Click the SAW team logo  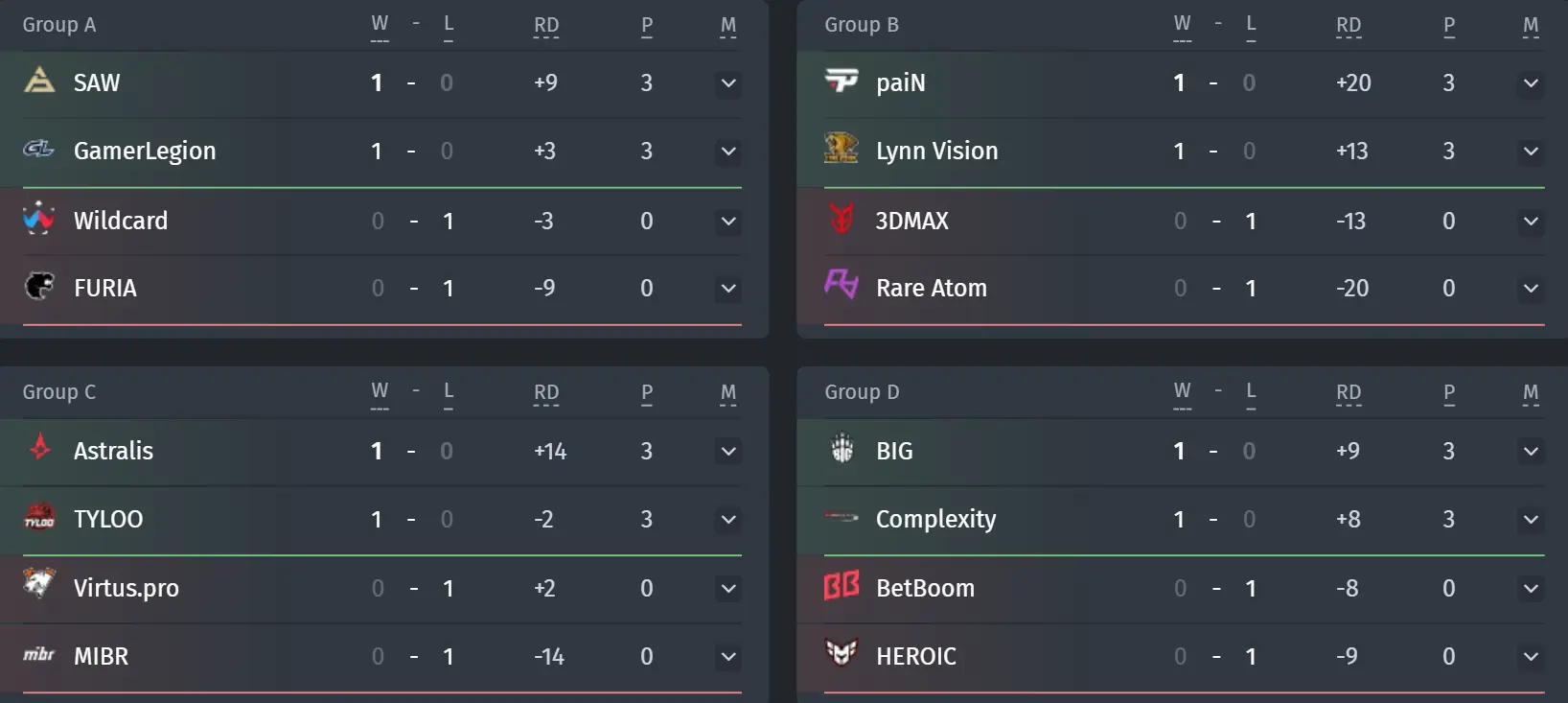(x=39, y=81)
